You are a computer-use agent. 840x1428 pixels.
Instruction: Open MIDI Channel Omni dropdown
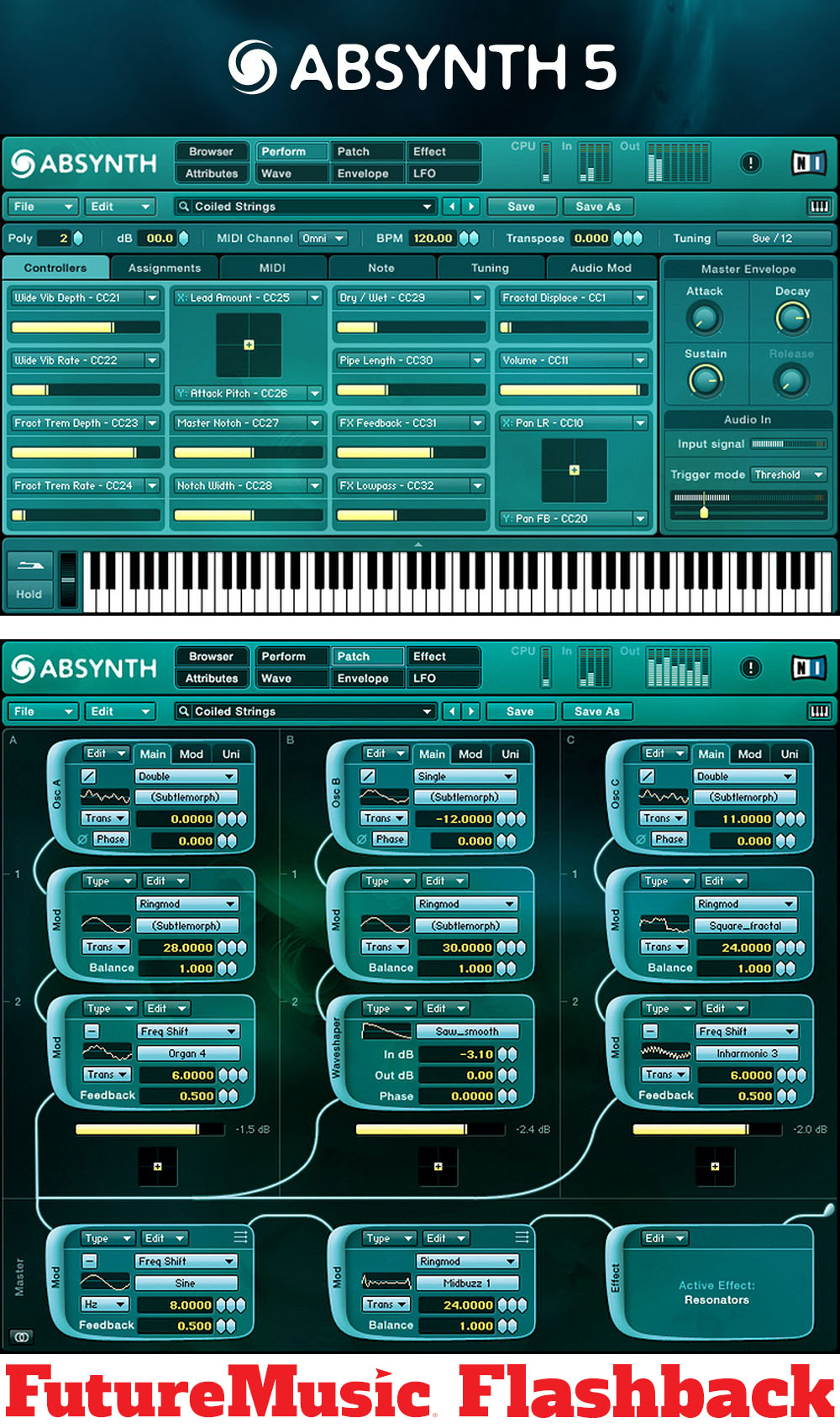(323, 239)
